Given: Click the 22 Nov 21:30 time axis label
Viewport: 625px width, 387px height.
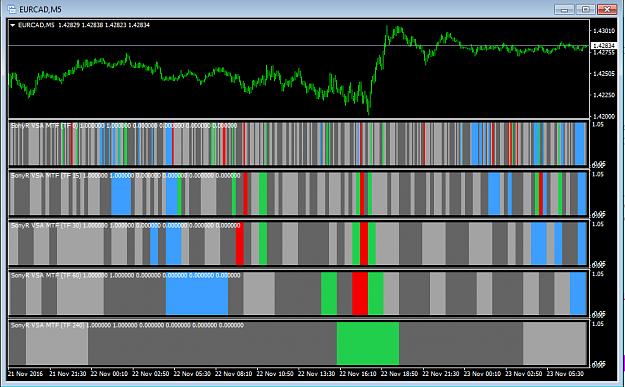Looking at the screenshot, I should click(x=440, y=374).
